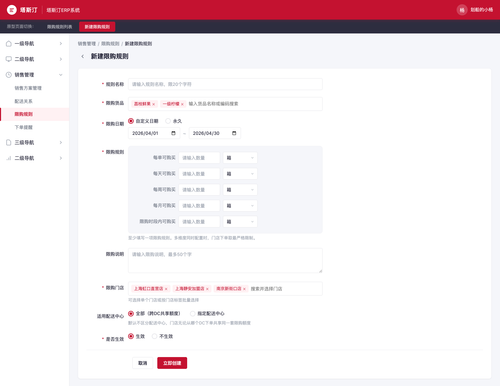The width and height of the screenshot is (500, 386).
Task: Open calendar picker for start date 2026/04/01
Action: click(x=173, y=133)
